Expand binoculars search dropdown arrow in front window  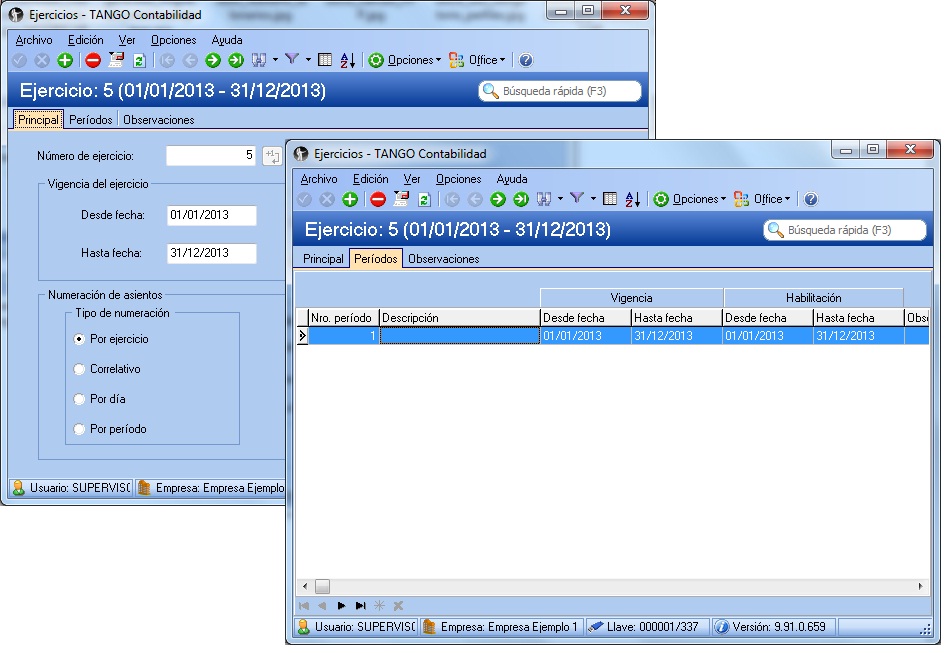[560, 199]
